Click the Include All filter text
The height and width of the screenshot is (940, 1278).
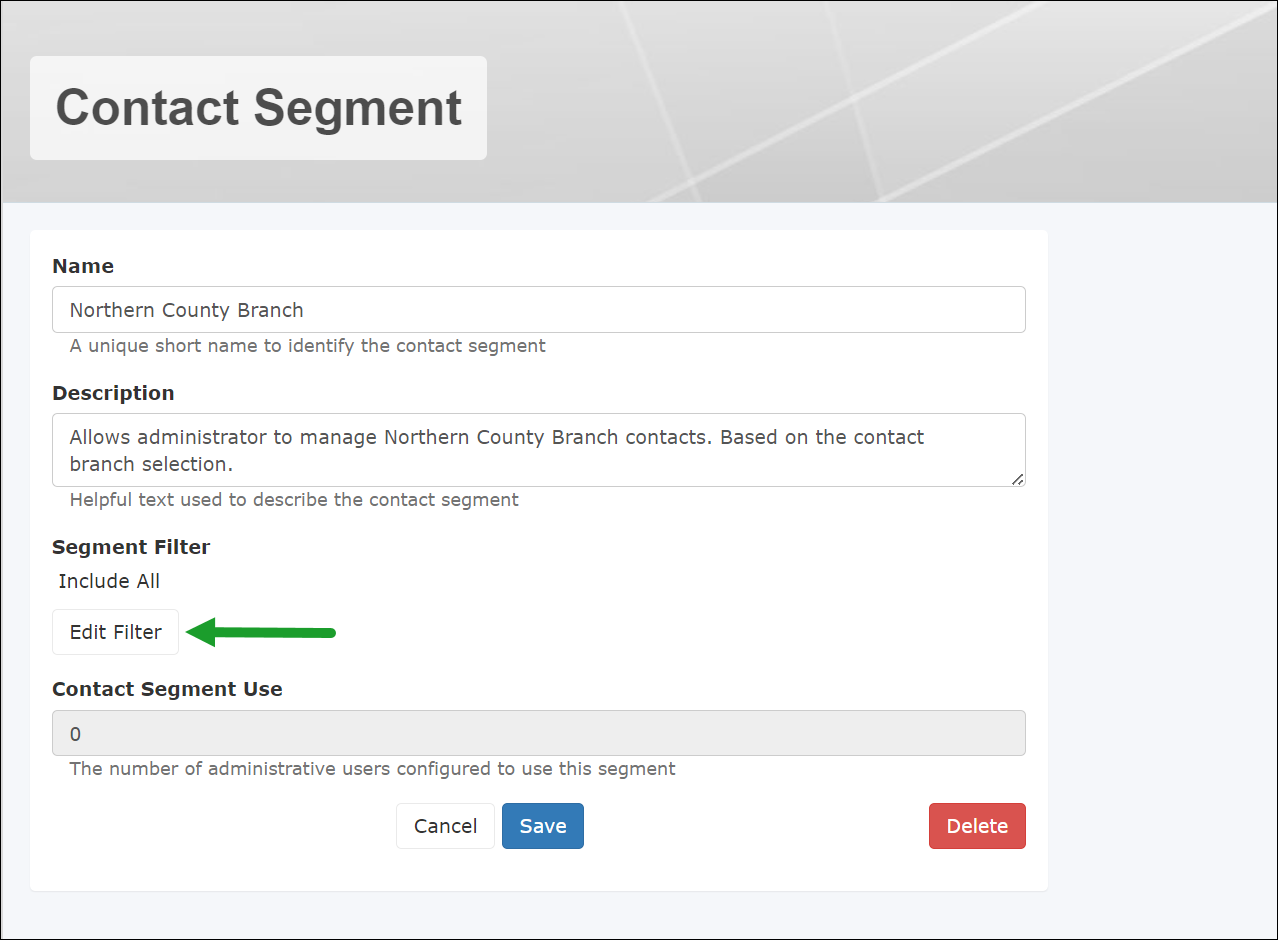tap(109, 581)
